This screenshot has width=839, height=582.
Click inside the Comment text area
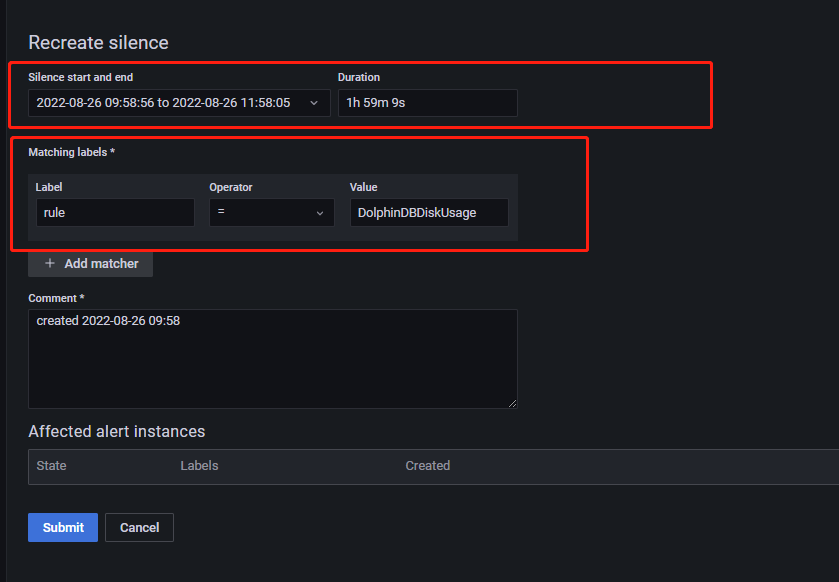pos(272,360)
